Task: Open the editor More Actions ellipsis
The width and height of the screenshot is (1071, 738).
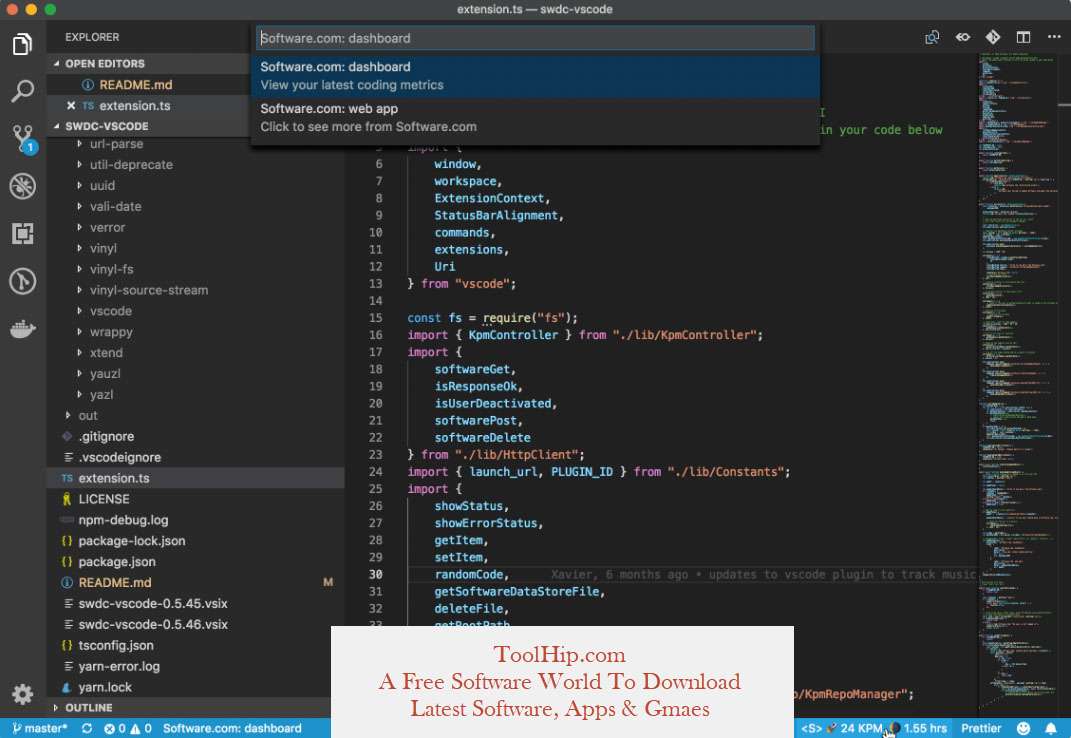Action: tap(1054, 37)
